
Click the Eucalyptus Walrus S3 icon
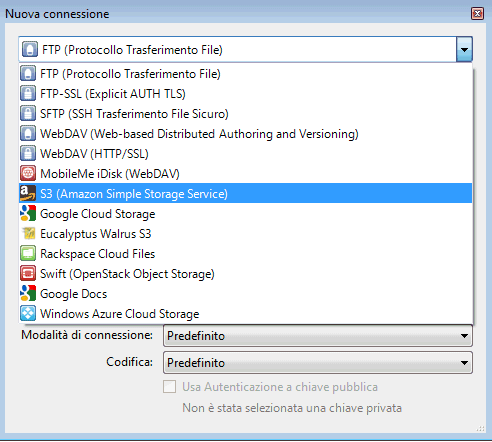(x=28, y=233)
